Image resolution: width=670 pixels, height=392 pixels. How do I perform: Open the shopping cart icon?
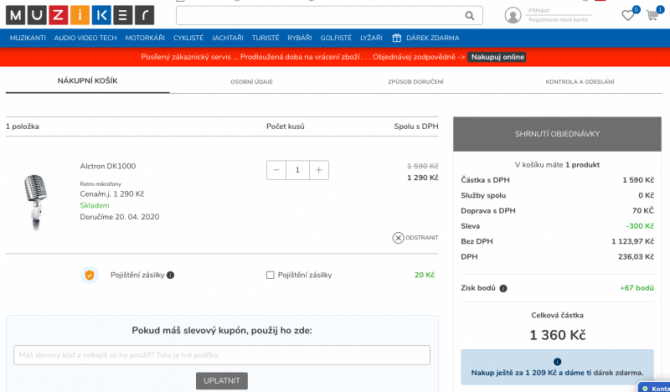652,15
